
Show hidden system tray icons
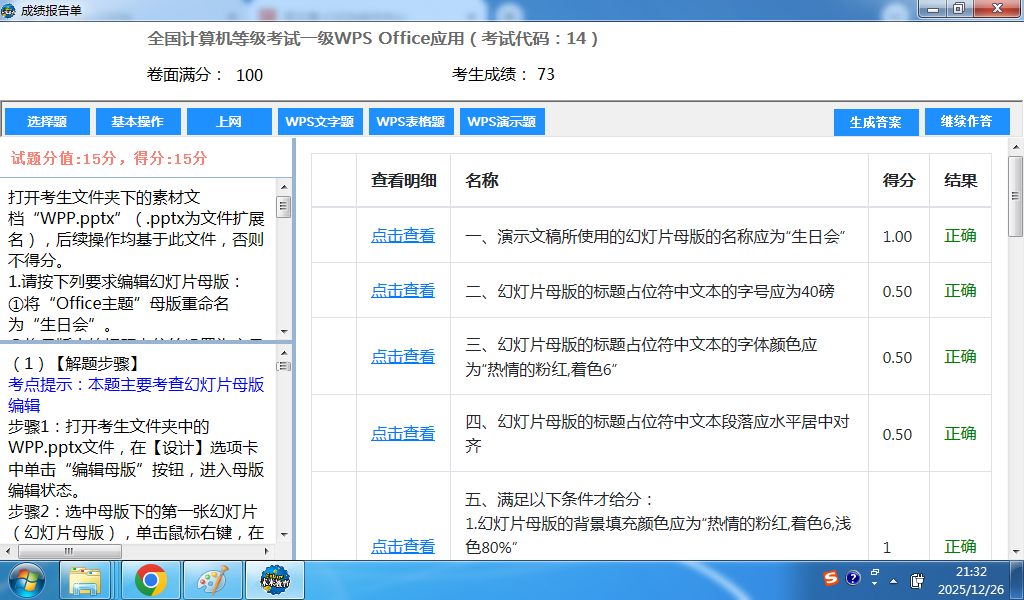click(x=893, y=581)
